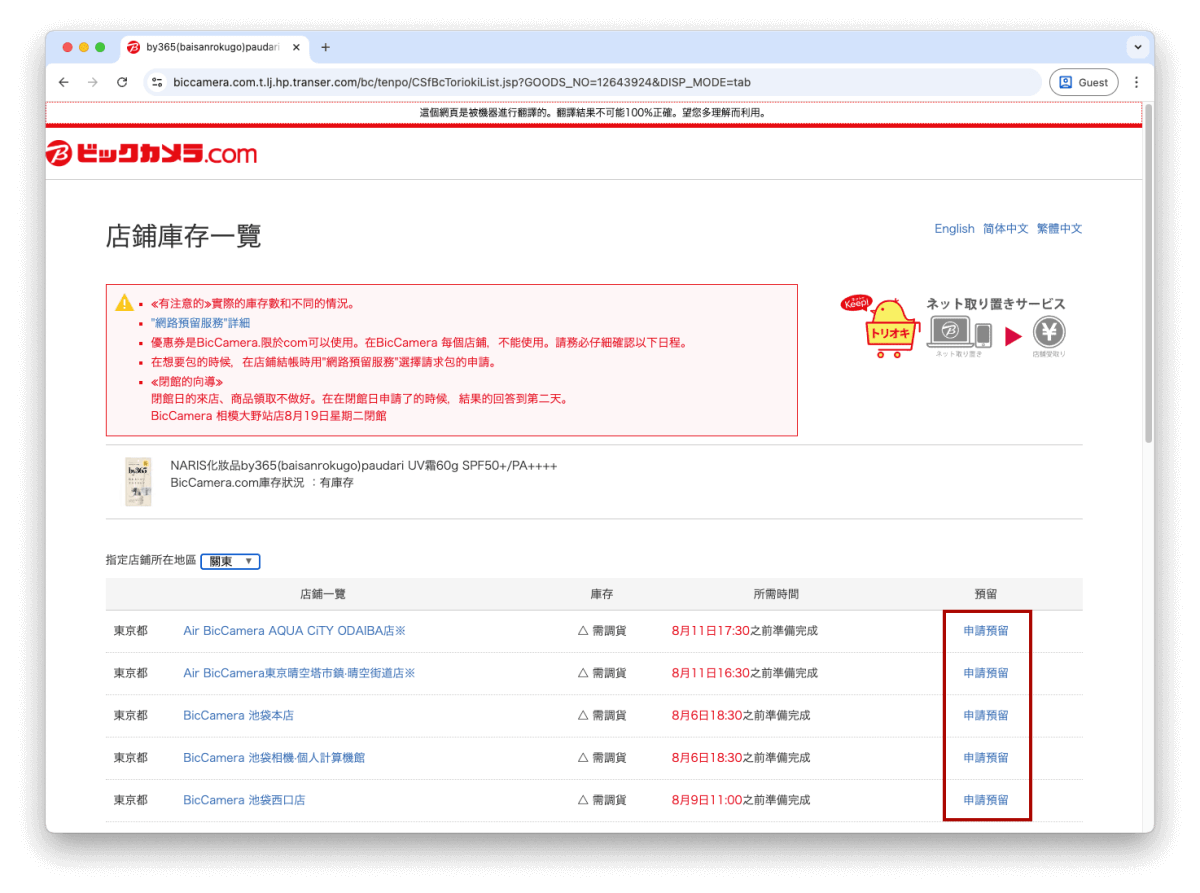1200x893 pixels.
Task: Click 申請預留 for 池袋相機·個人計算機館
Action: [x=986, y=758]
